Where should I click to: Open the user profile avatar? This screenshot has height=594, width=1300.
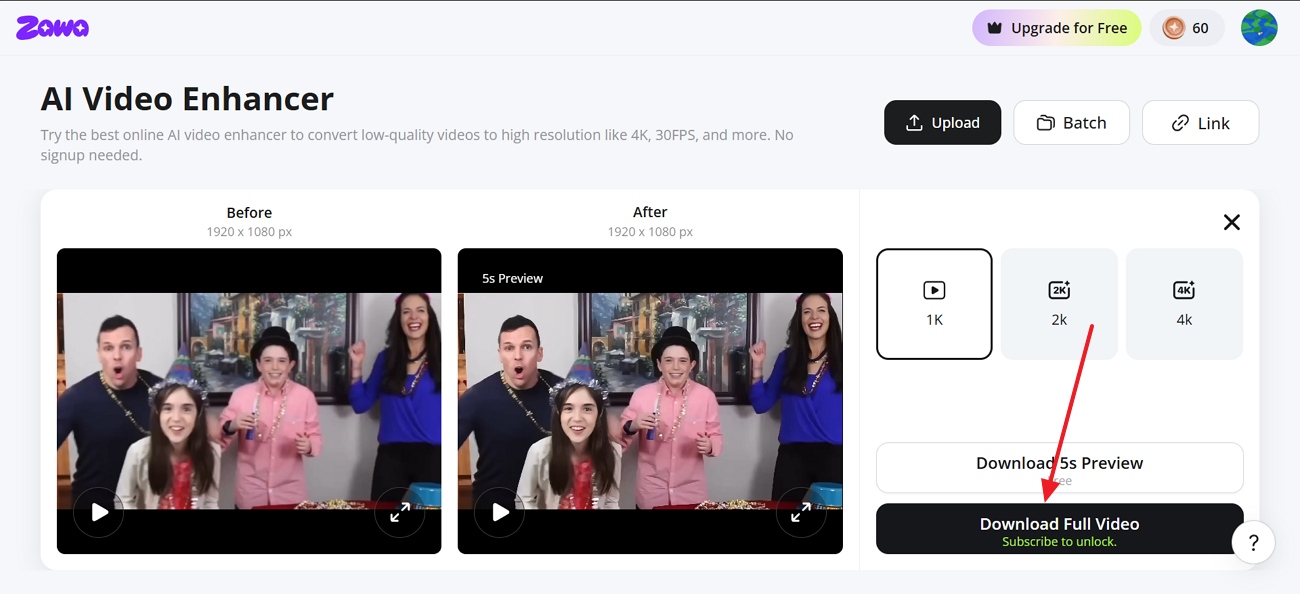coord(1259,28)
